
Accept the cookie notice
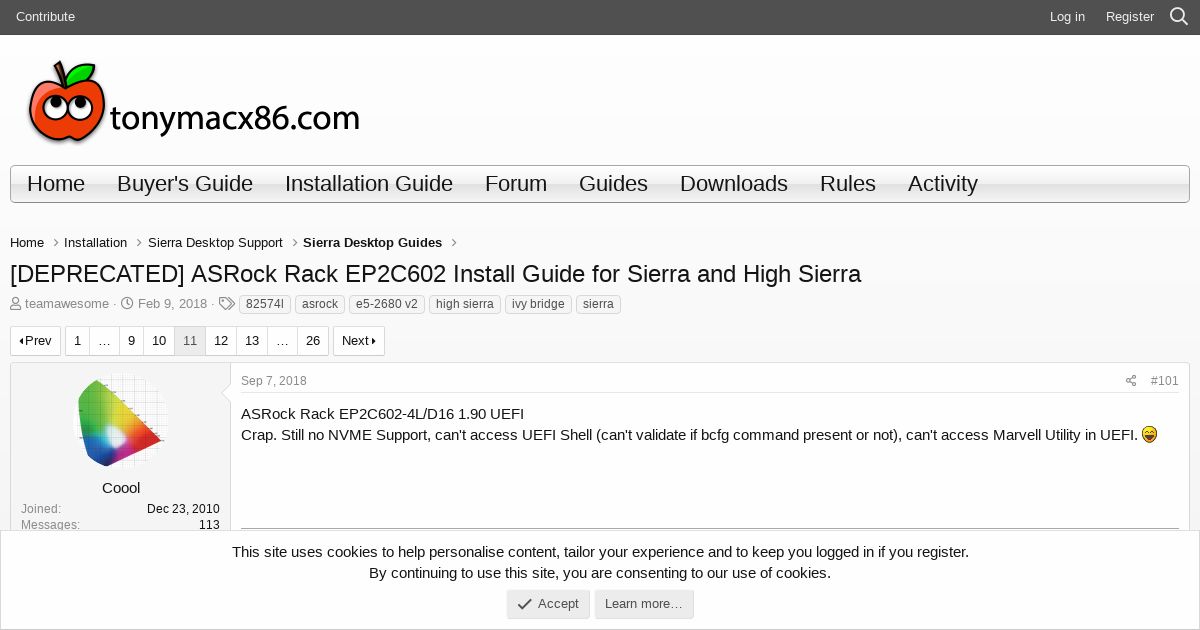click(x=548, y=604)
